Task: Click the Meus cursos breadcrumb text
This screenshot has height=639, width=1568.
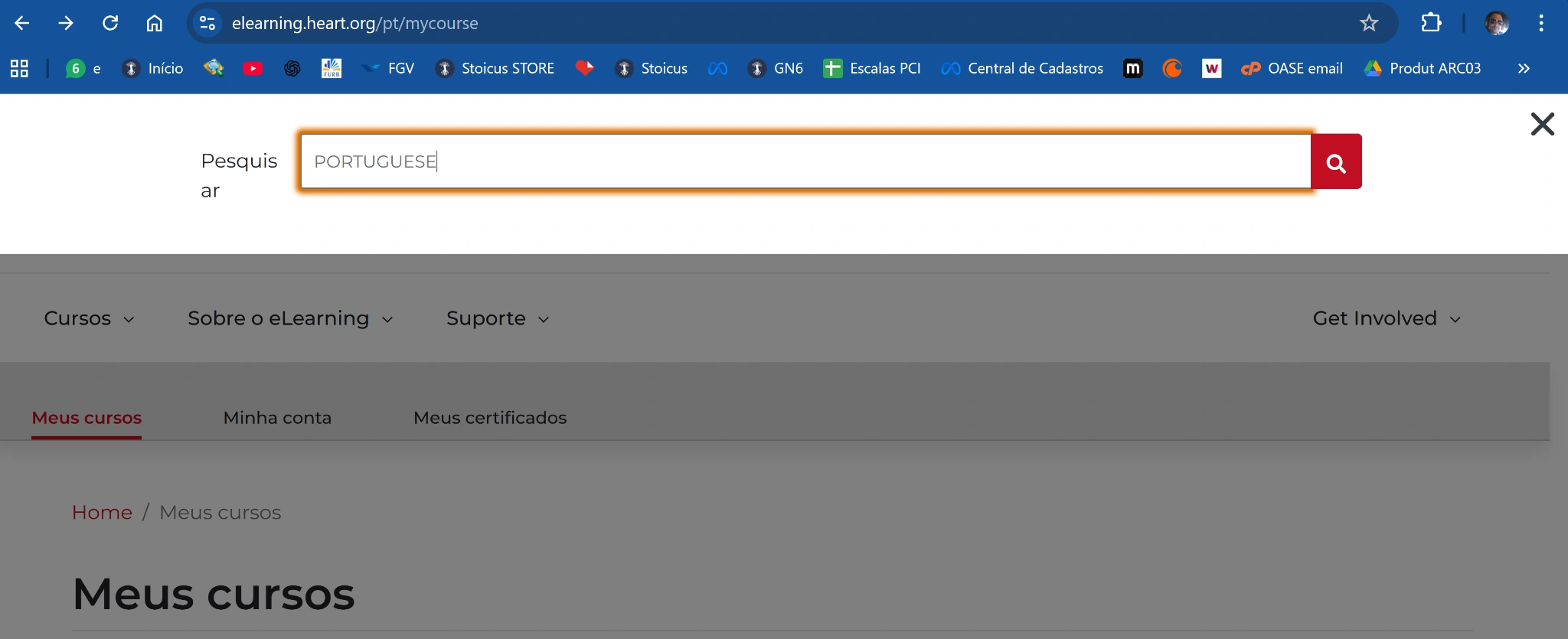Action: [x=220, y=512]
